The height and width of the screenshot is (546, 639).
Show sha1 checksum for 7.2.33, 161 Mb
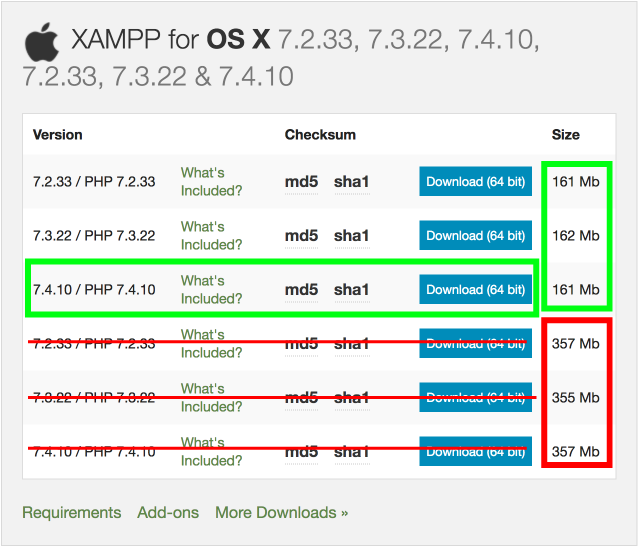[352, 182]
